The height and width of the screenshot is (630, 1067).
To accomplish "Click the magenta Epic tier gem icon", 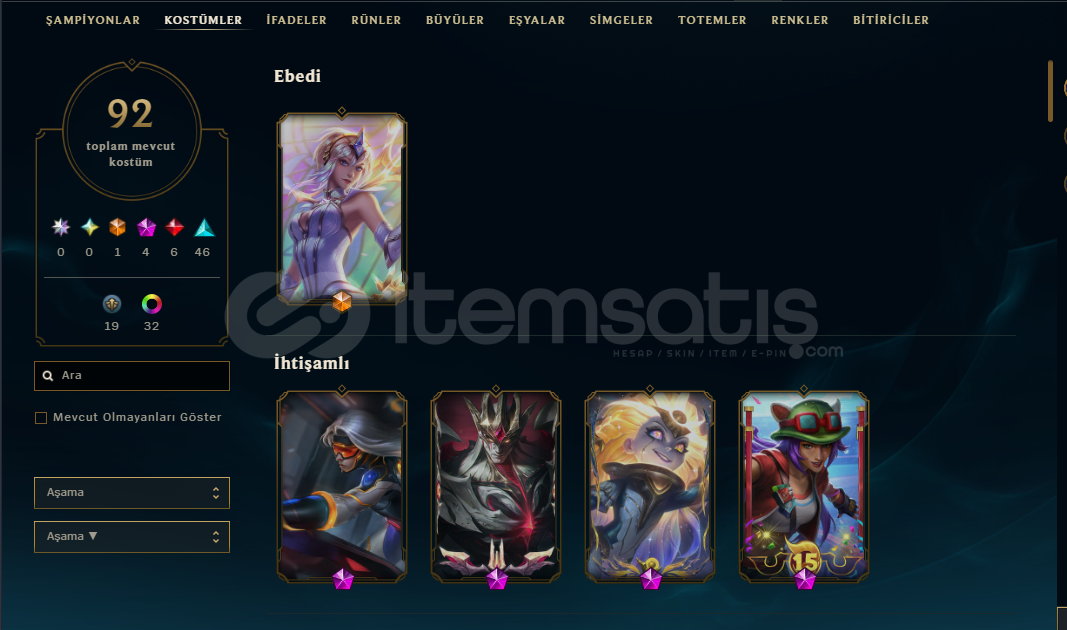I will (146, 227).
